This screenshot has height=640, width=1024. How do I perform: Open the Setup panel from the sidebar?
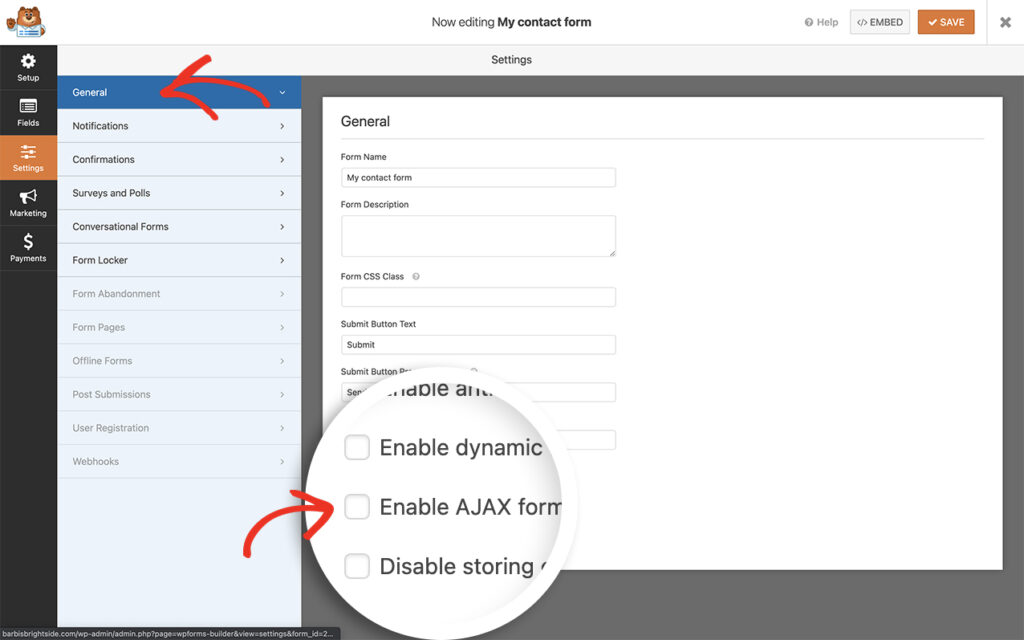click(x=27, y=68)
